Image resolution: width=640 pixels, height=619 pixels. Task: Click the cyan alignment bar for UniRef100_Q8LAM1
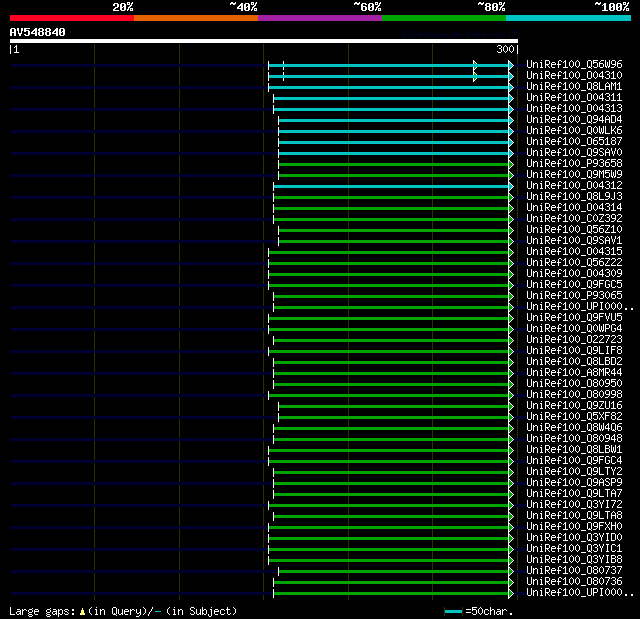tap(389, 87)
